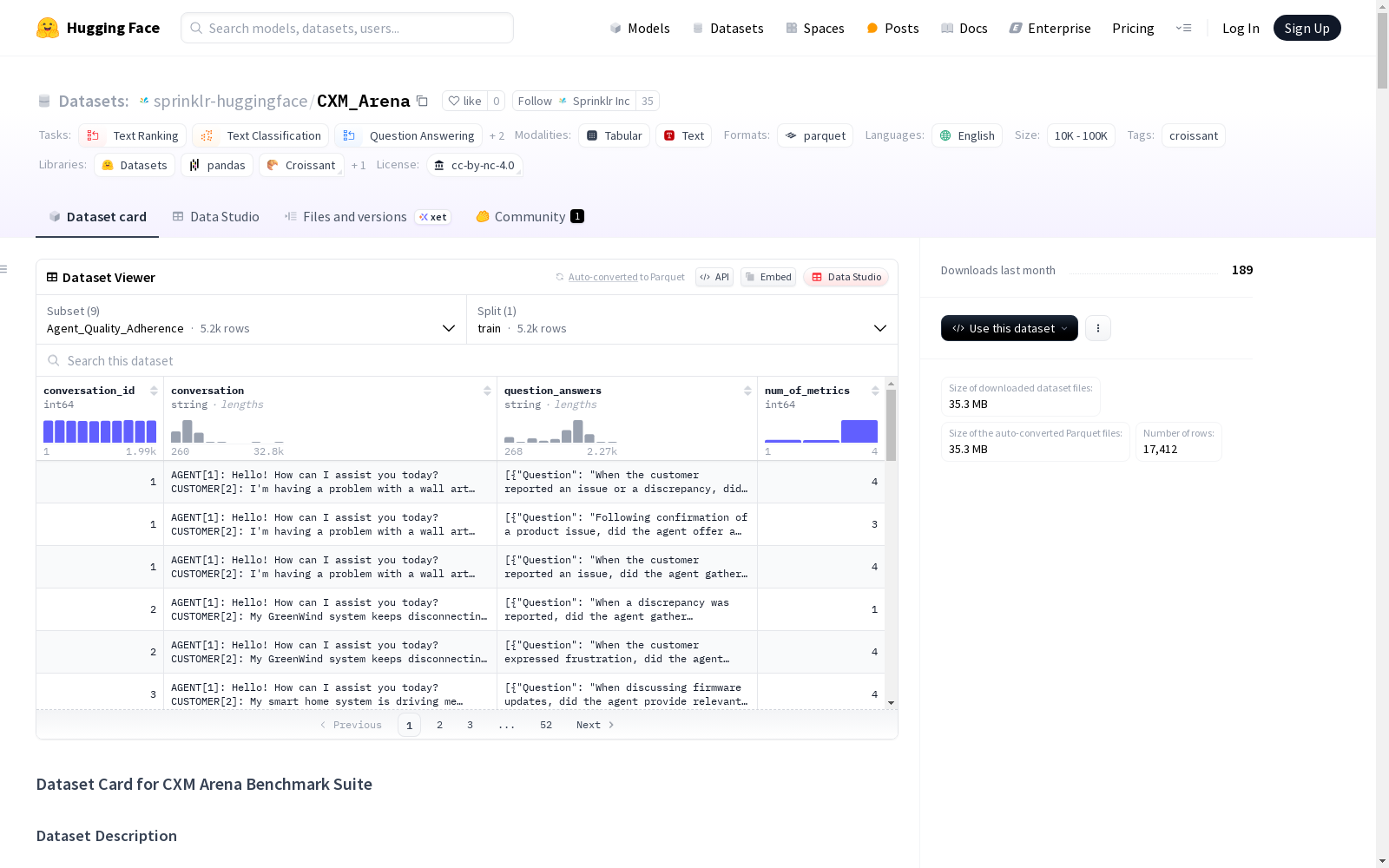Jump to page 52 of the dataset
Viewport: 1389px width, 868px height.
click(x=546, y=725)
